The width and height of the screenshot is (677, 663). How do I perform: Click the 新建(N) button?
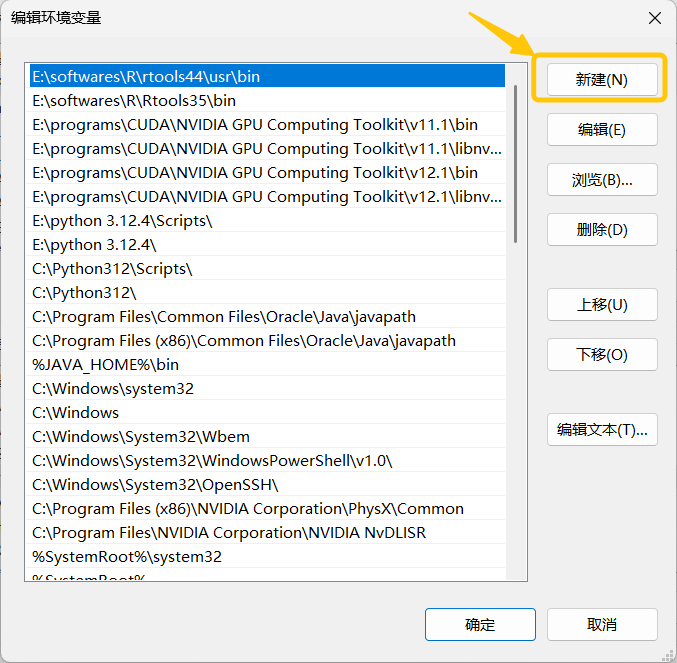601,80
